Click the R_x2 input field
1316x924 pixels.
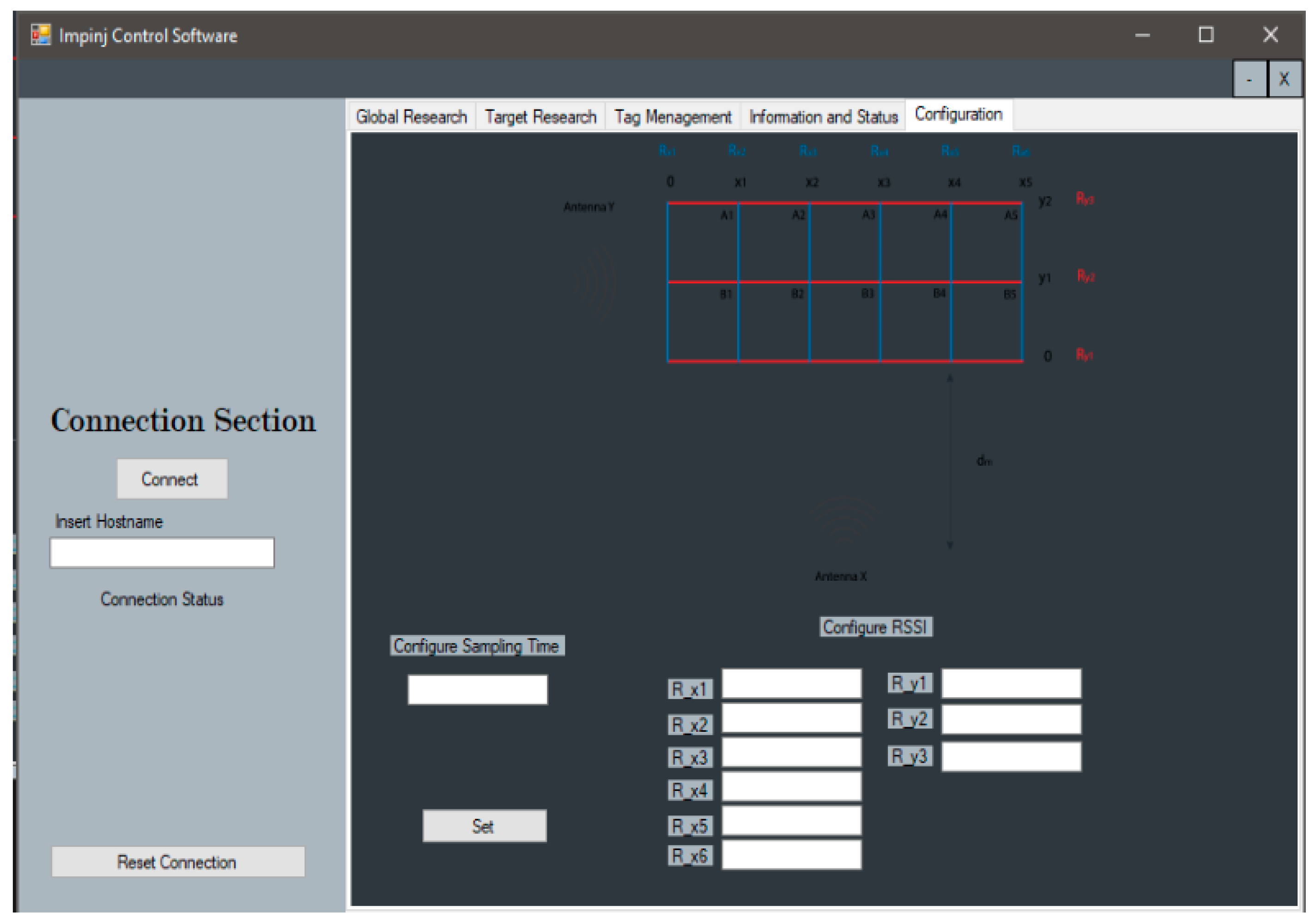792,717
